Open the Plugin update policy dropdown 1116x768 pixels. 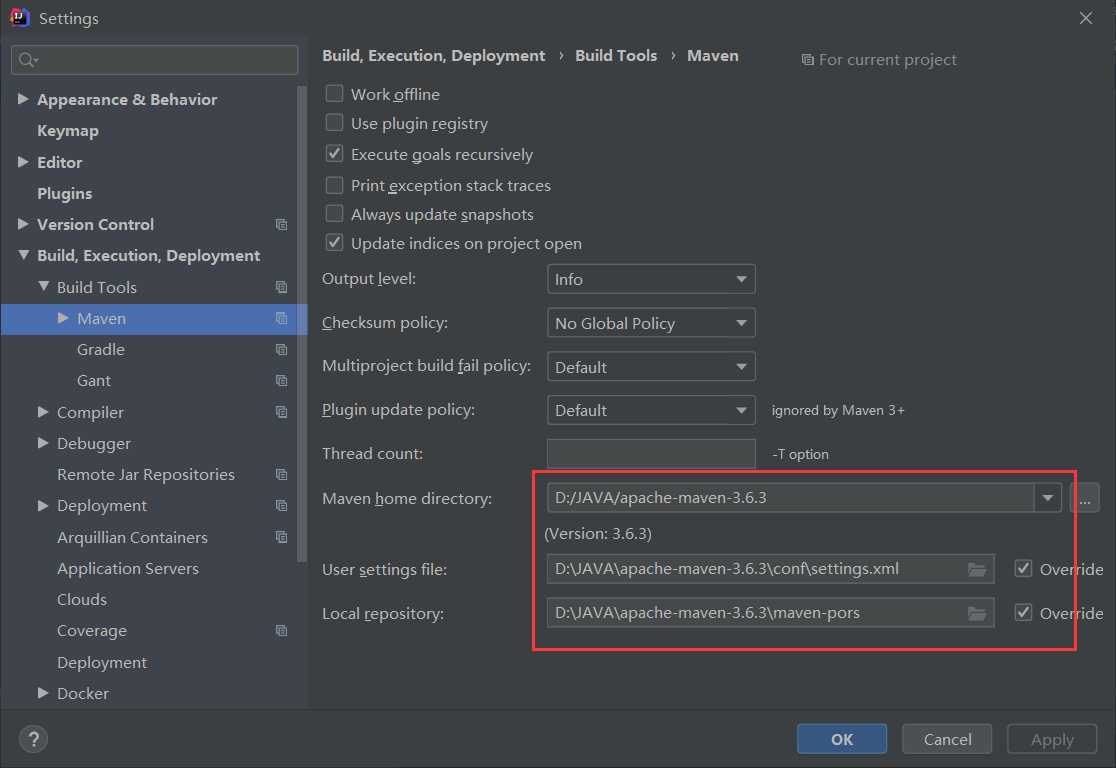coord(651,411)
